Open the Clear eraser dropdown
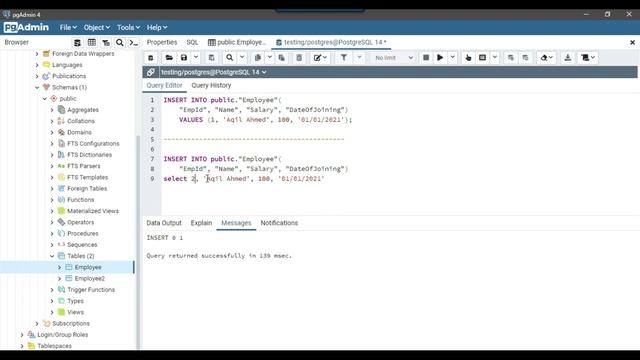Image resolution: width=640 pixels, height=360 pixels. pyautogui.click(x=547, y=58)
